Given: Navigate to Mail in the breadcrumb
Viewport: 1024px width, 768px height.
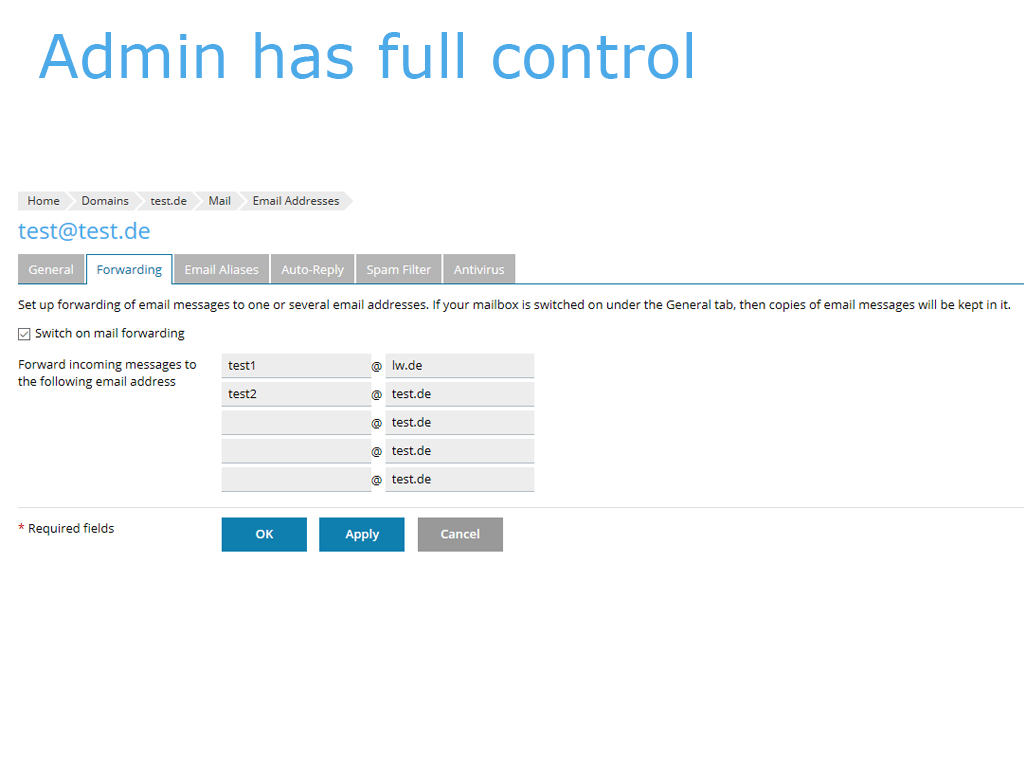Looking at the screenshot, I should [x=219, y=200].
